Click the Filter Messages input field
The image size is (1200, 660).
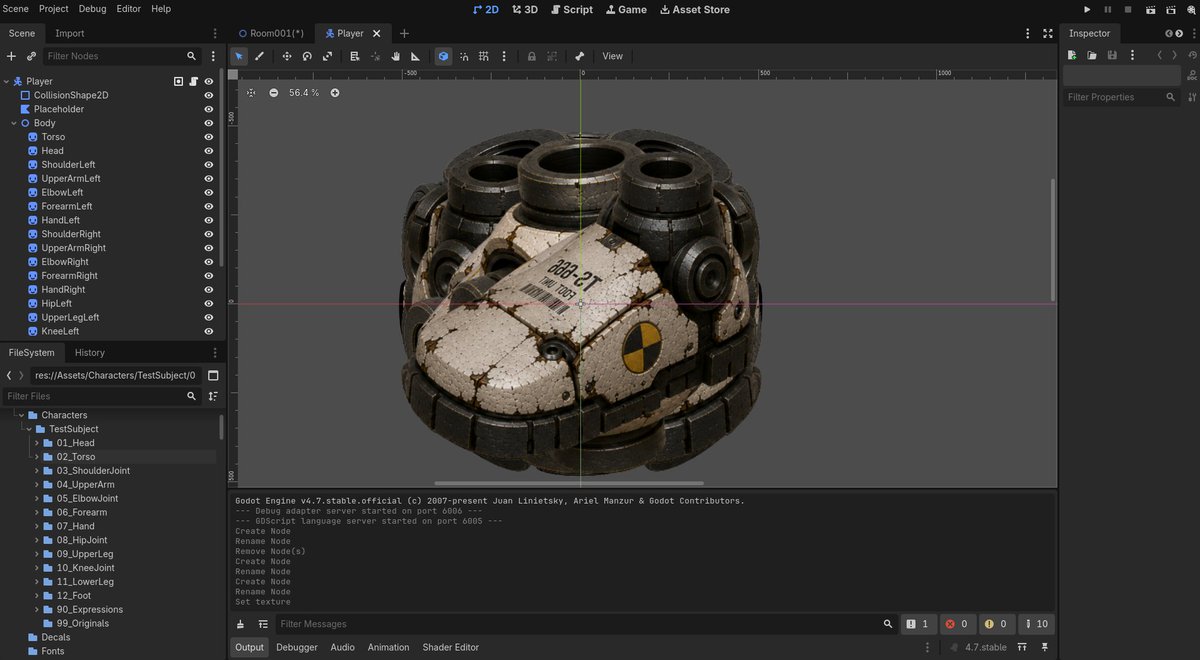coord(576,624)
